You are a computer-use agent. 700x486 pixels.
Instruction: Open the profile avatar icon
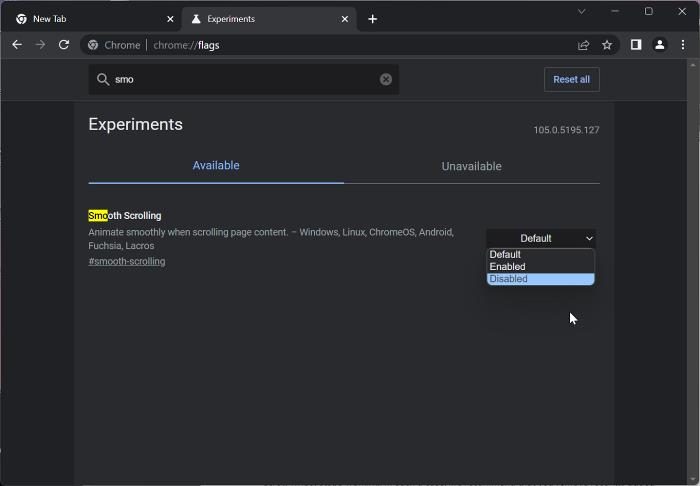[660, 45]
